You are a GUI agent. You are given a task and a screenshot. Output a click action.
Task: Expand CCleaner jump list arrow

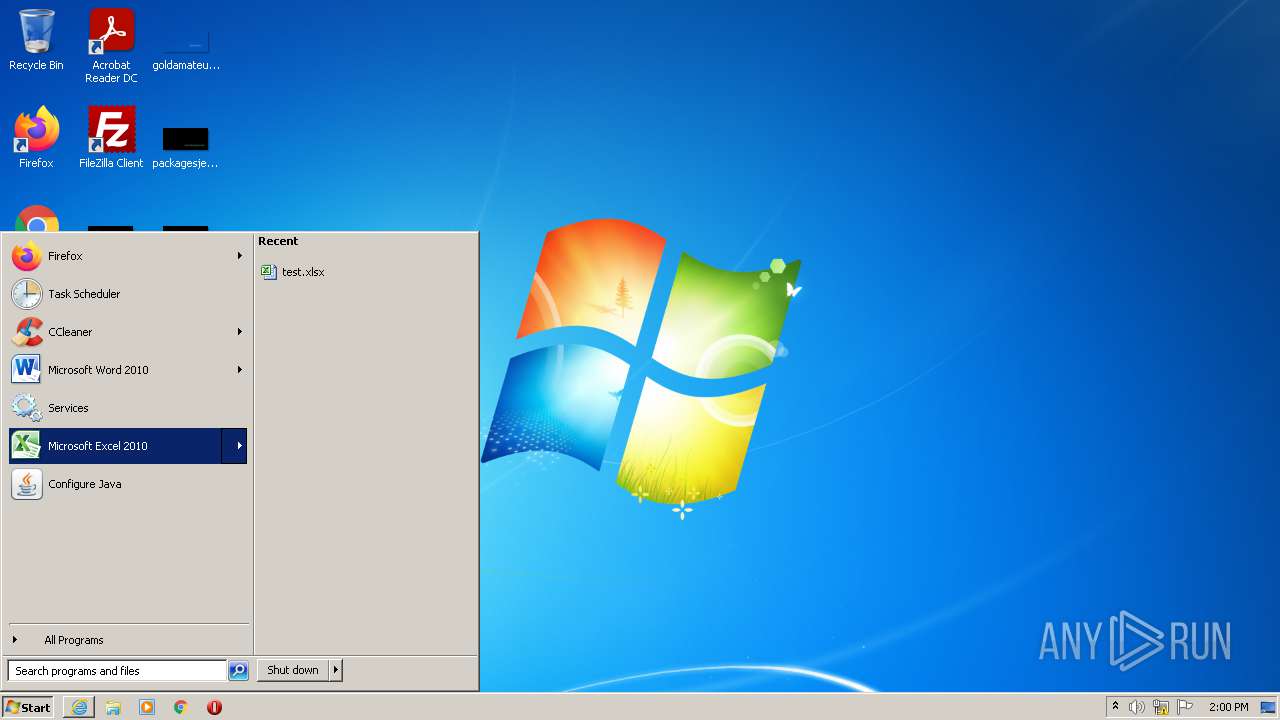coord(239,332)
